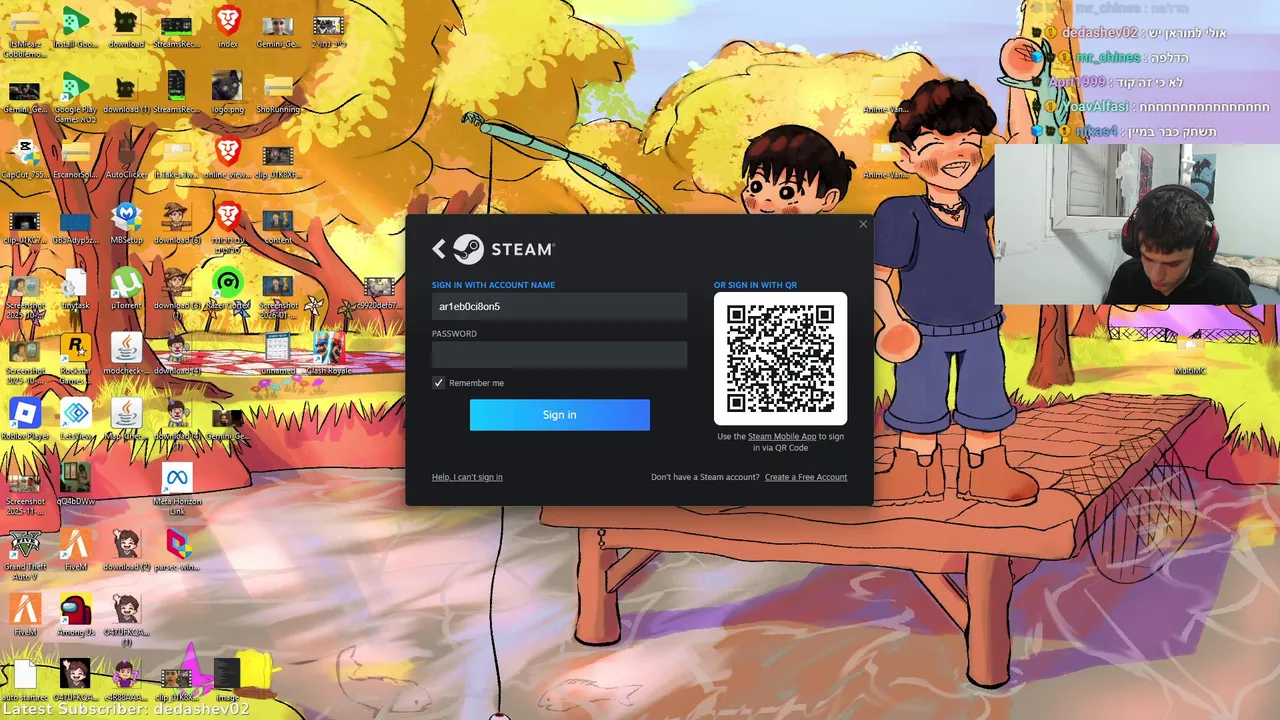1280x720 pixels.
Task: Click the 'Don't have a Steam account?' text
Action: (705, 477)
